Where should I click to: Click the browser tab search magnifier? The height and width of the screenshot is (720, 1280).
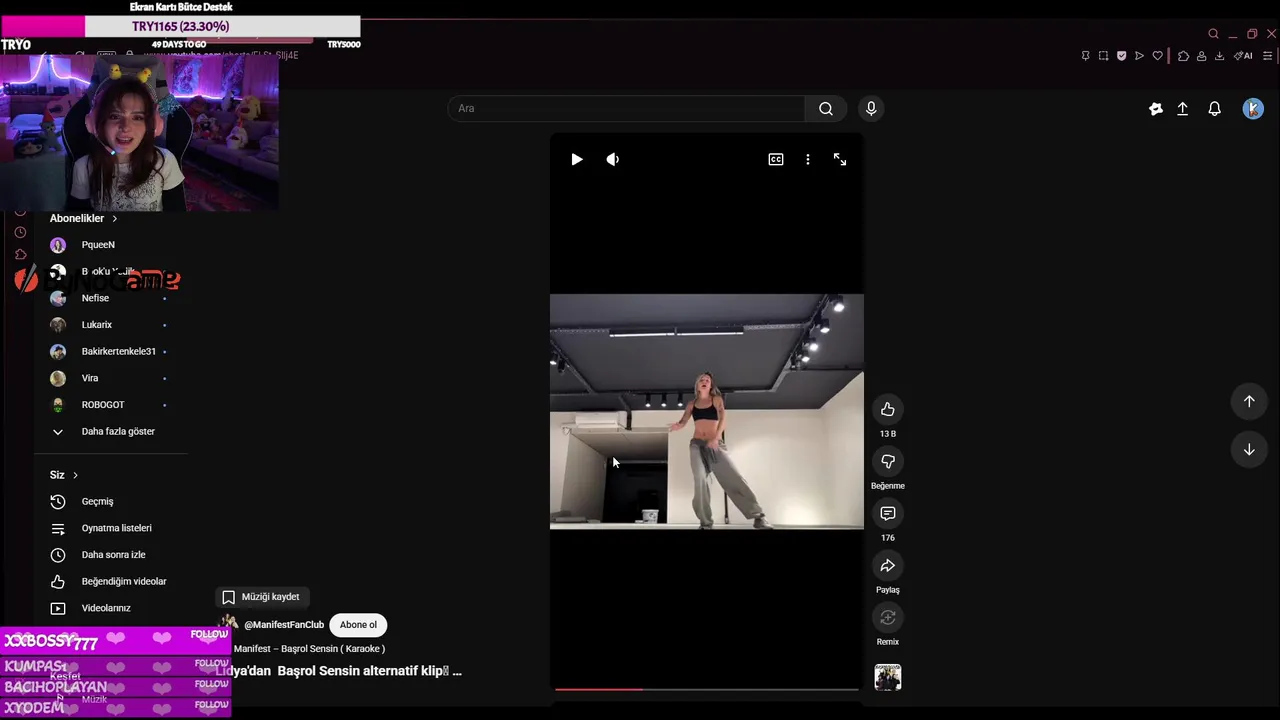click(x=1213, y=34)
